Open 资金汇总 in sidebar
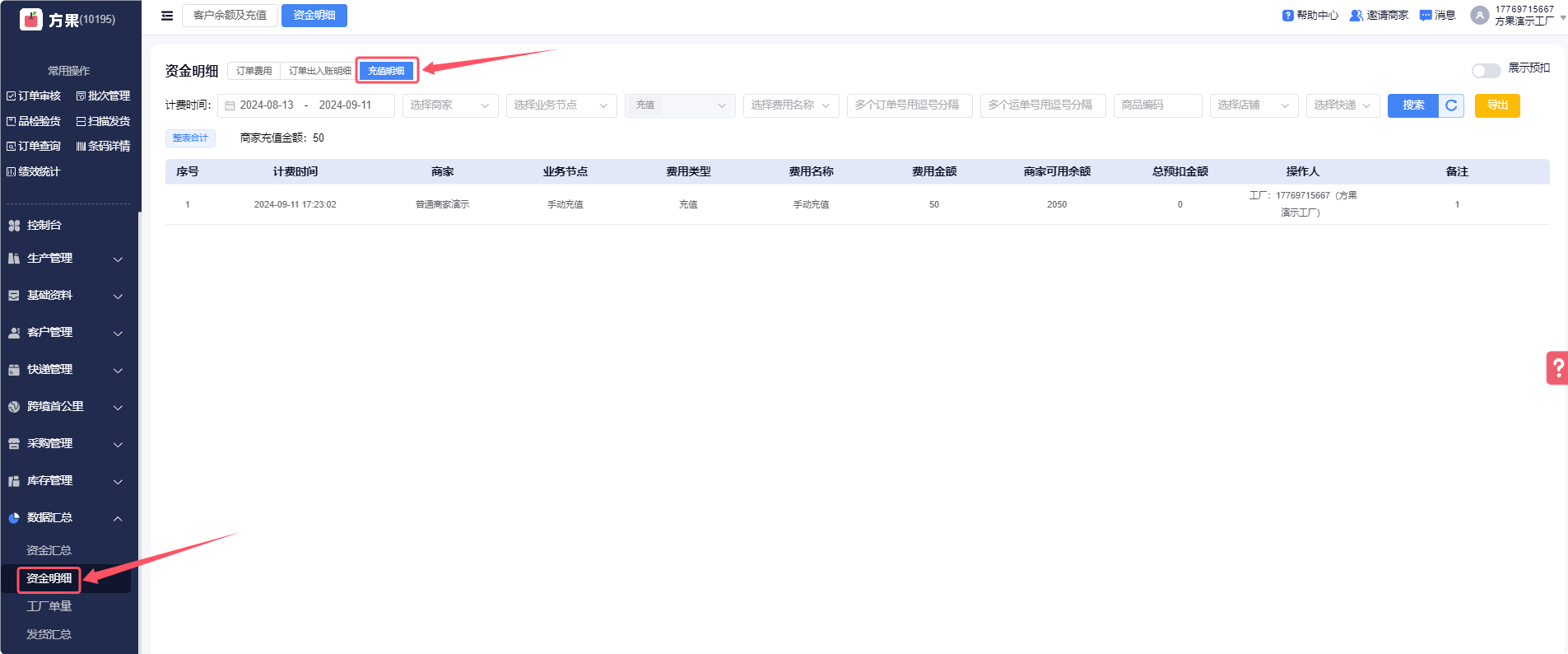The width and height of the screenshot is (1568, 654). point(49,550)
